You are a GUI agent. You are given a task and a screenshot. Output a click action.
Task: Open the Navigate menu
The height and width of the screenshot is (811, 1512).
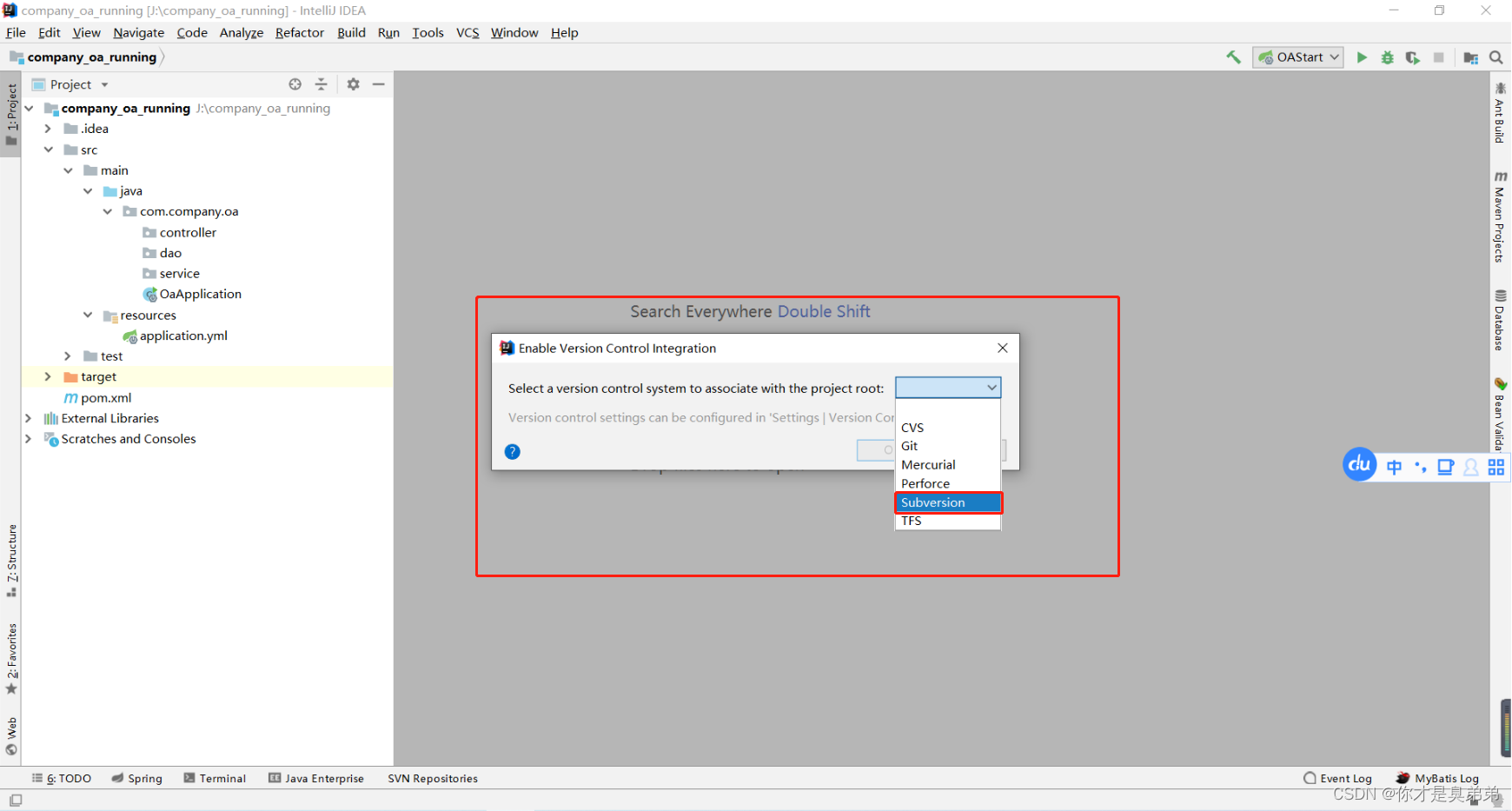(x=138, y=32)
